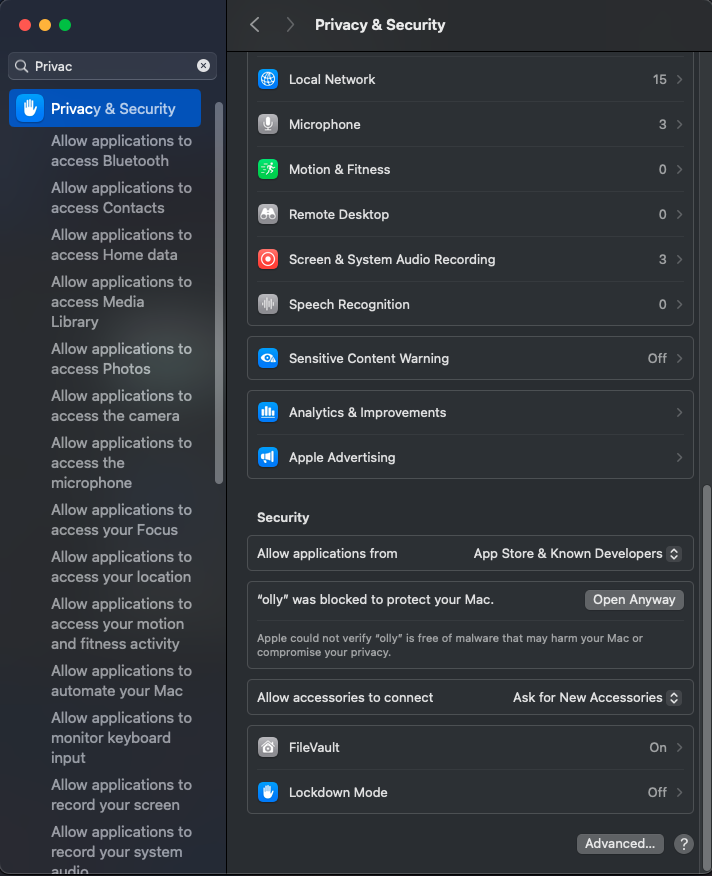712x876 pixels.
Task: Click the FileVault house icon
Action: pyautogui.click(x=268, y=747)
